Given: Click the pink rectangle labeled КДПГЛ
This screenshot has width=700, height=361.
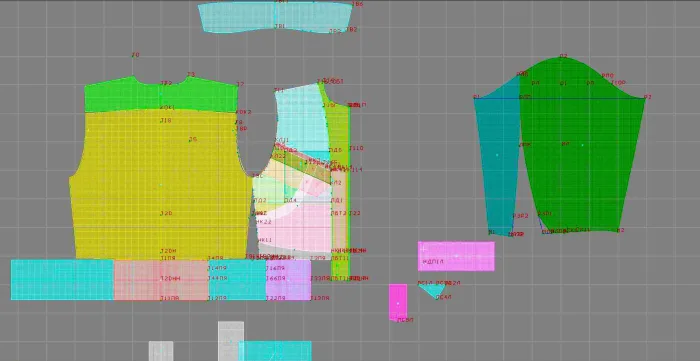Looking at the screenshot, I should coord(456,256).
